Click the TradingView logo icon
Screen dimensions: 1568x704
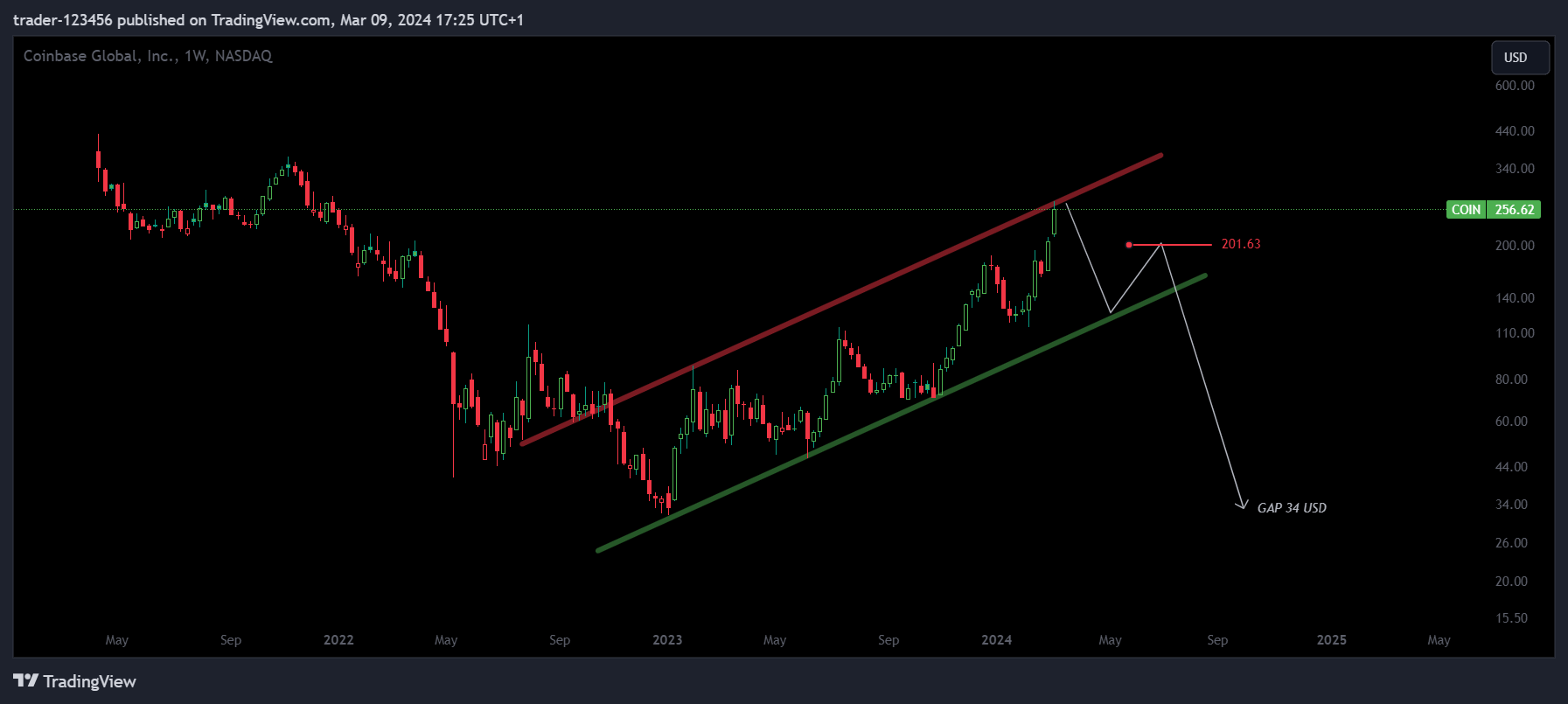(x=25, y=680)
